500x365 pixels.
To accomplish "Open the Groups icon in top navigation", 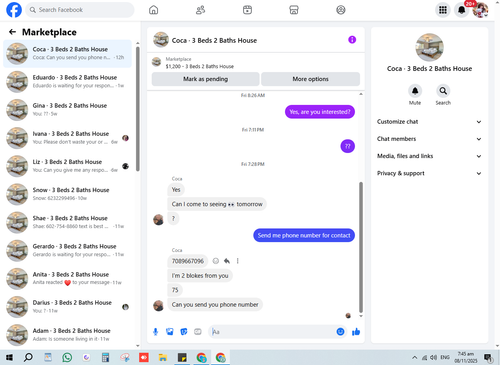I will click(x=341, y=10).
